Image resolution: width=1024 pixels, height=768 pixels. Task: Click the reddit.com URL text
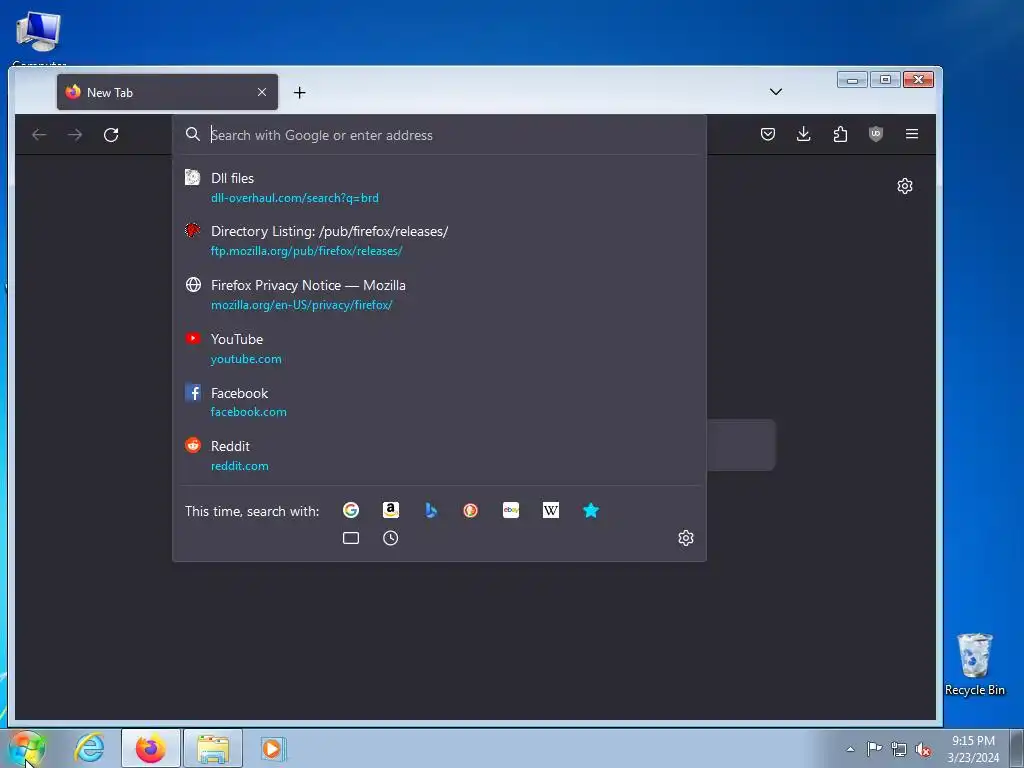[240, 466]
